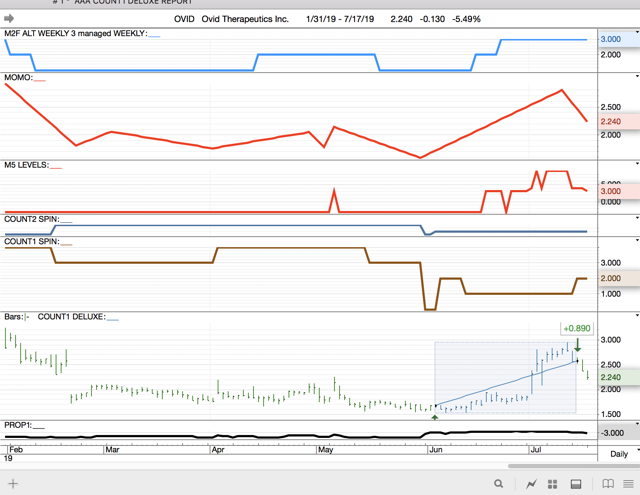Click the blue 3.000 value tag in M2F pane

618,39
